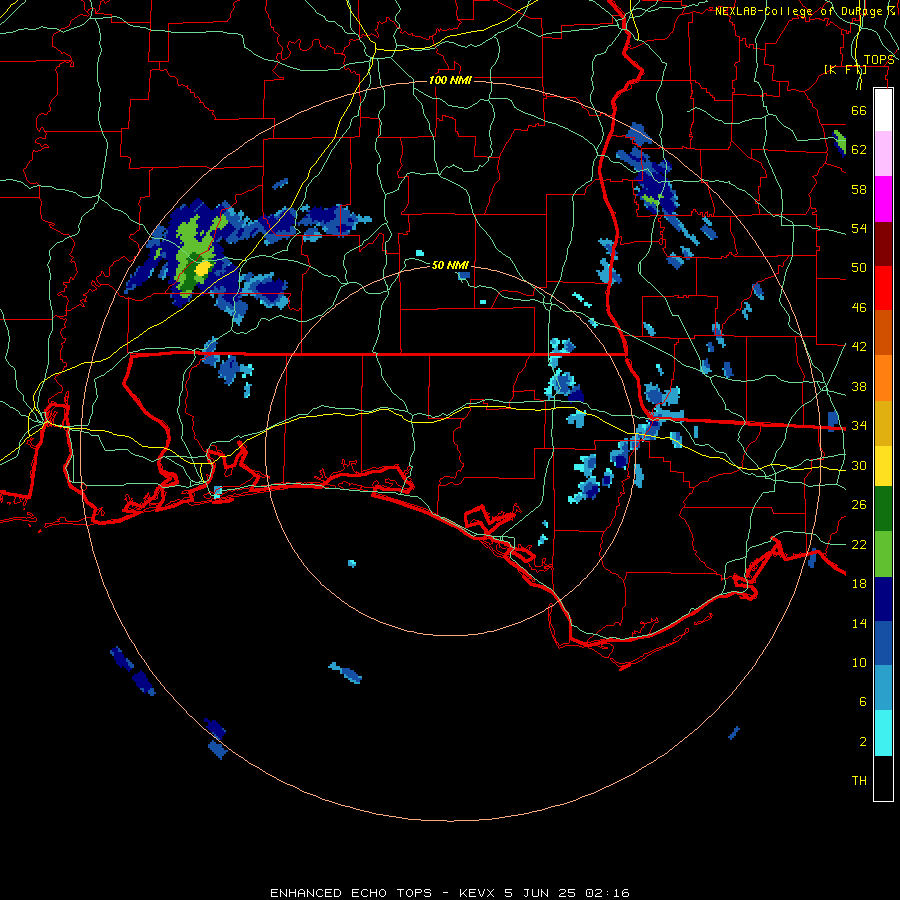Click the 'KEVX' radar site identifier
The height and width of the screenshot is (900, 900).
click(x=479, y=893)
